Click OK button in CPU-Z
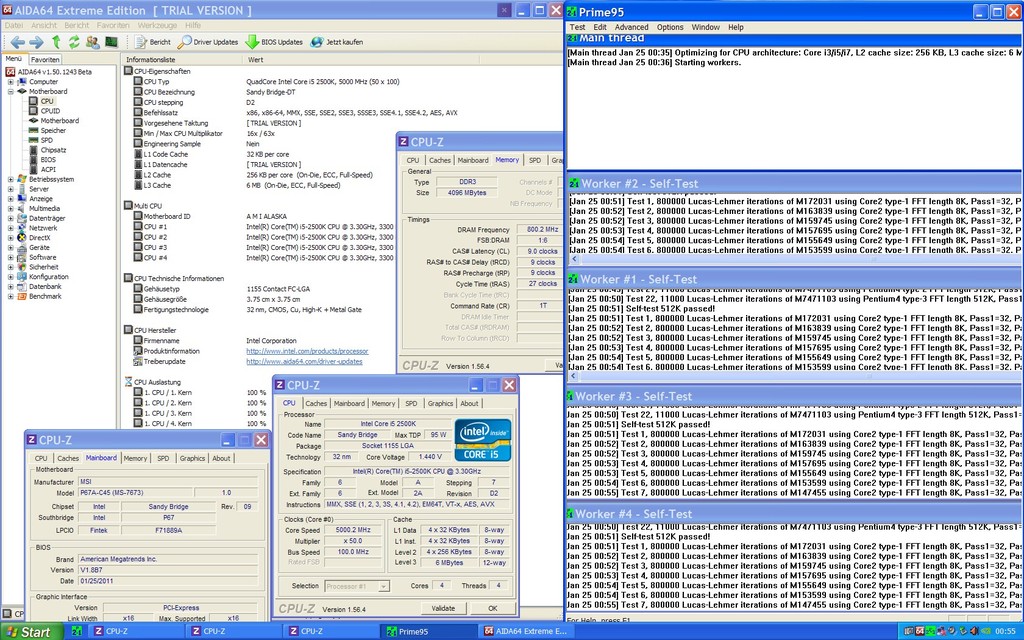 (493, 608)
